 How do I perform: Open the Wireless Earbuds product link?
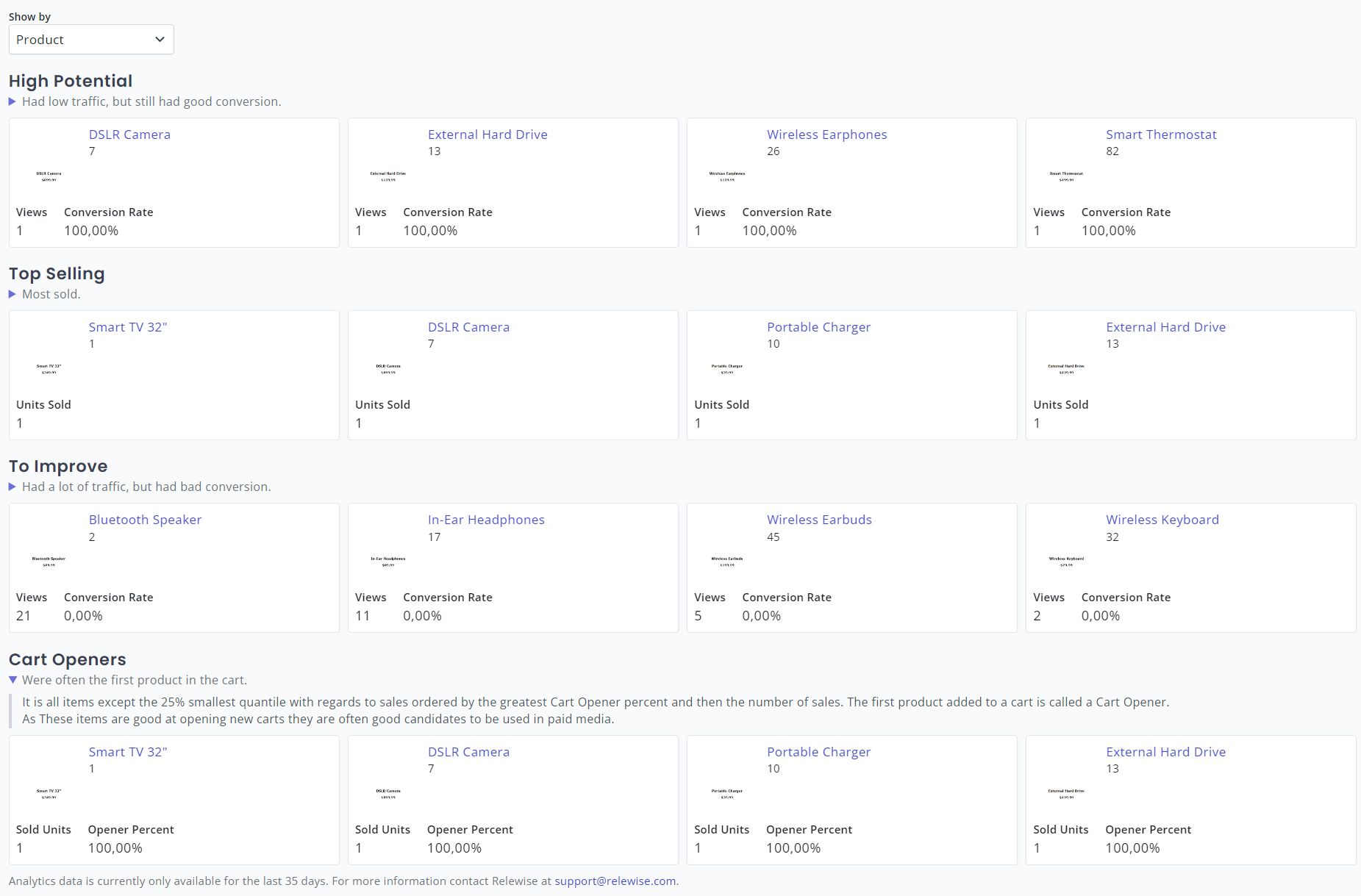[x=819, y=520]
